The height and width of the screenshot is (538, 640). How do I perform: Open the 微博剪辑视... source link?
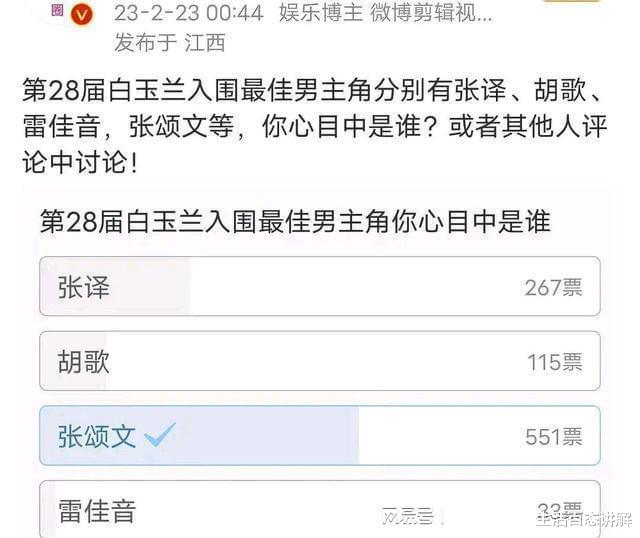[x=431, y=13]
